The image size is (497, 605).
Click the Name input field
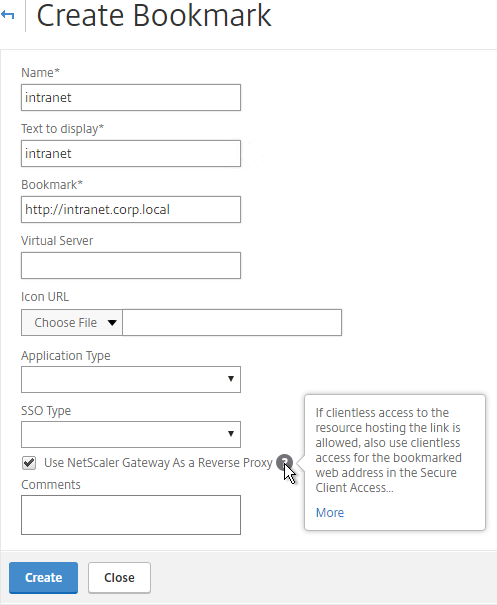click(x=131, y=98)
